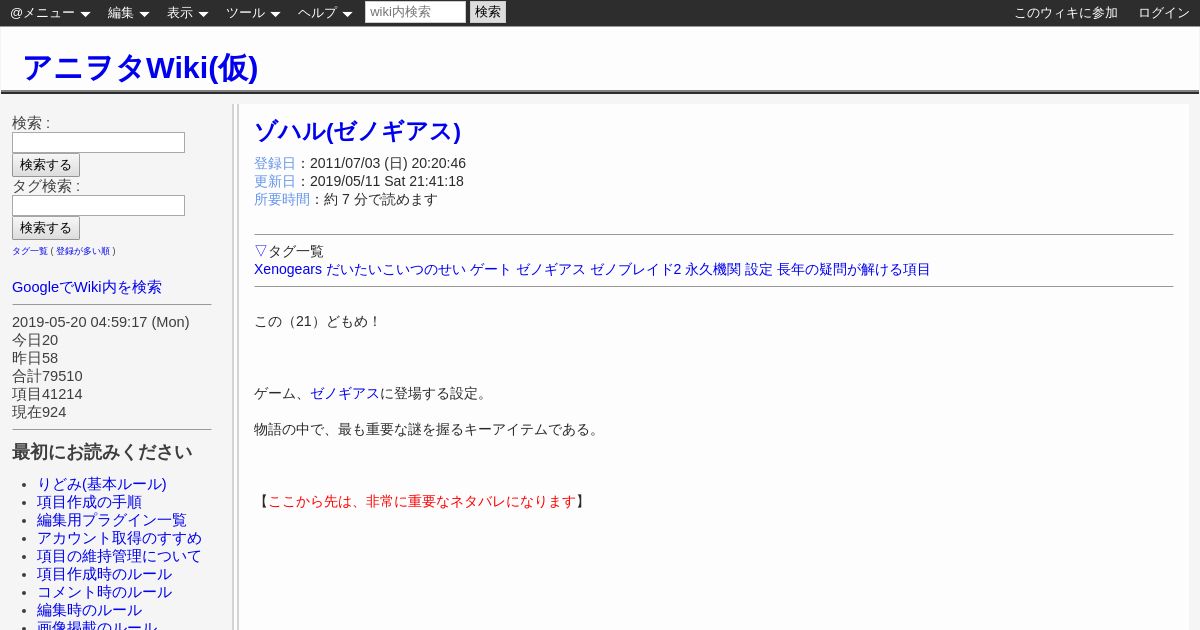Open 項目作成時のルール link
Screen dimensions: 1200x630
tap(104, 574)
